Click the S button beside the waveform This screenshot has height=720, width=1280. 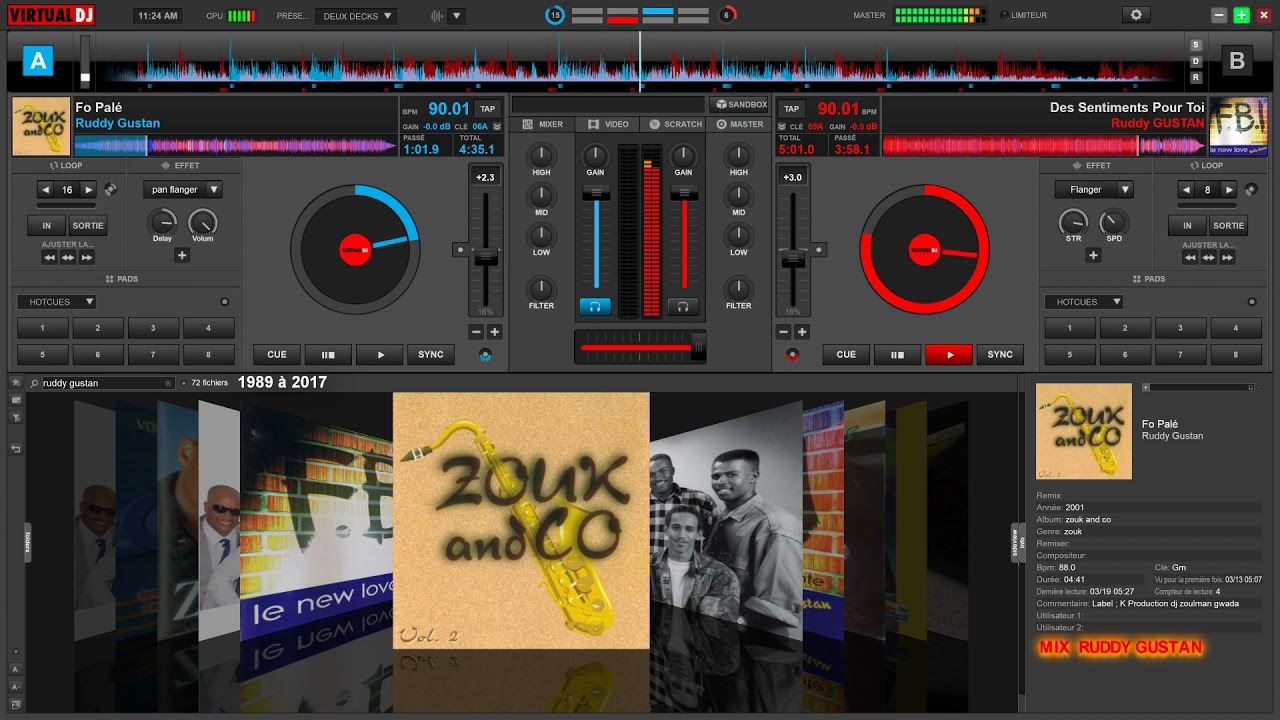1195,45
